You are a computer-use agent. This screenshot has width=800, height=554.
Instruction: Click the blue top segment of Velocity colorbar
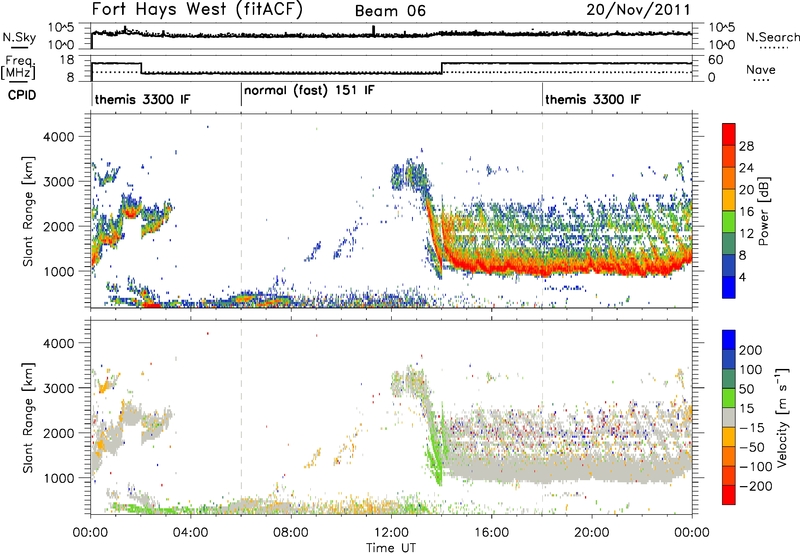(x=729, y=340)
